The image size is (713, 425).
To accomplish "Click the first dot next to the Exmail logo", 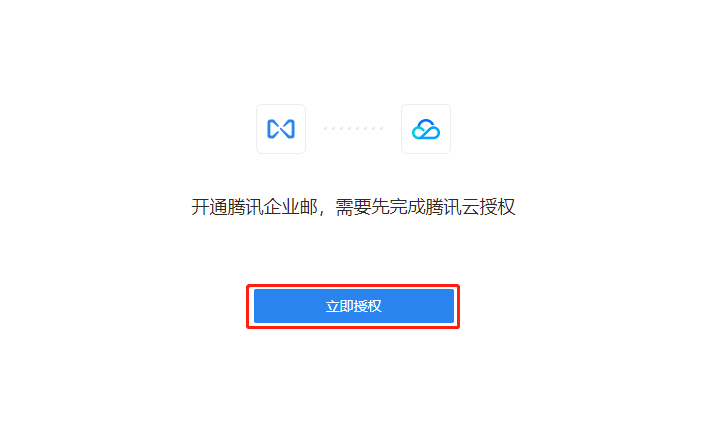I will [x=326, y=129].
